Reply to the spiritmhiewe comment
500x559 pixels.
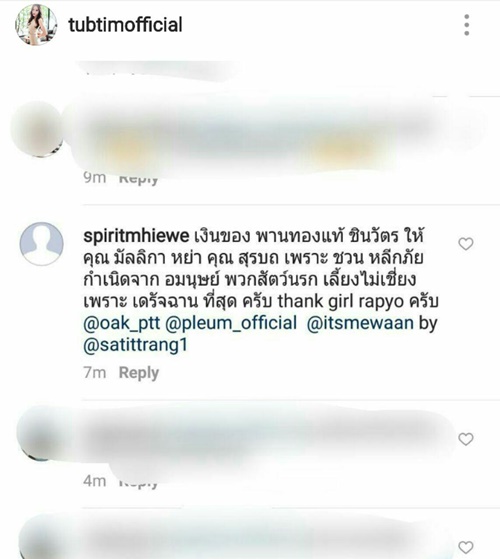(139, 373)
